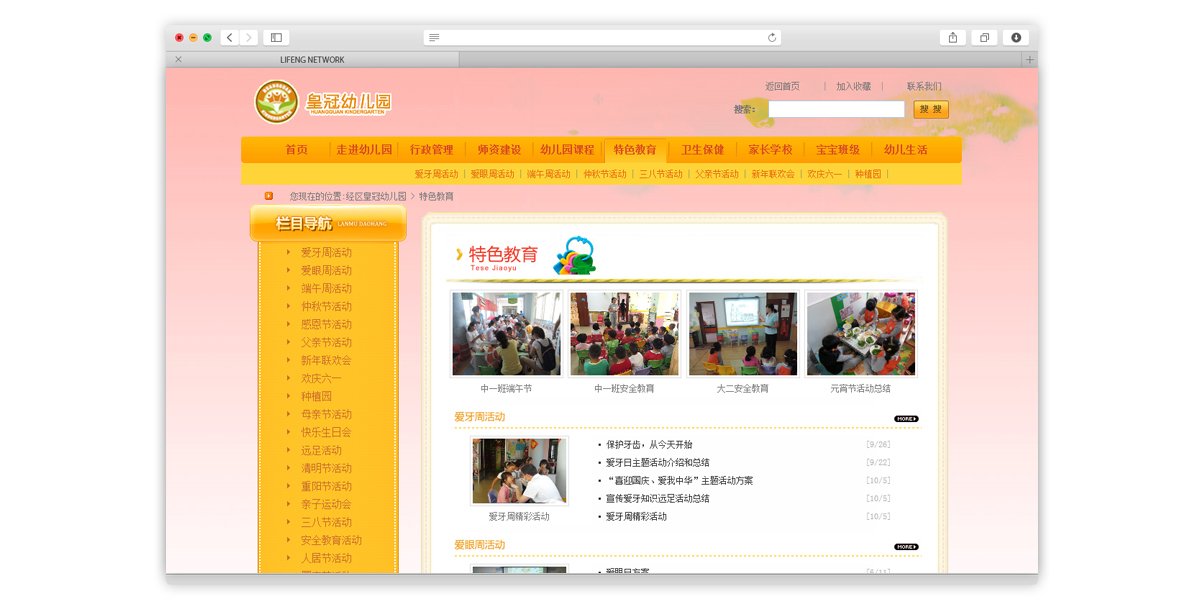Open the 卫生保健 menu item
The height and width of the screenshot is (616, 1190).
point(702,149)
